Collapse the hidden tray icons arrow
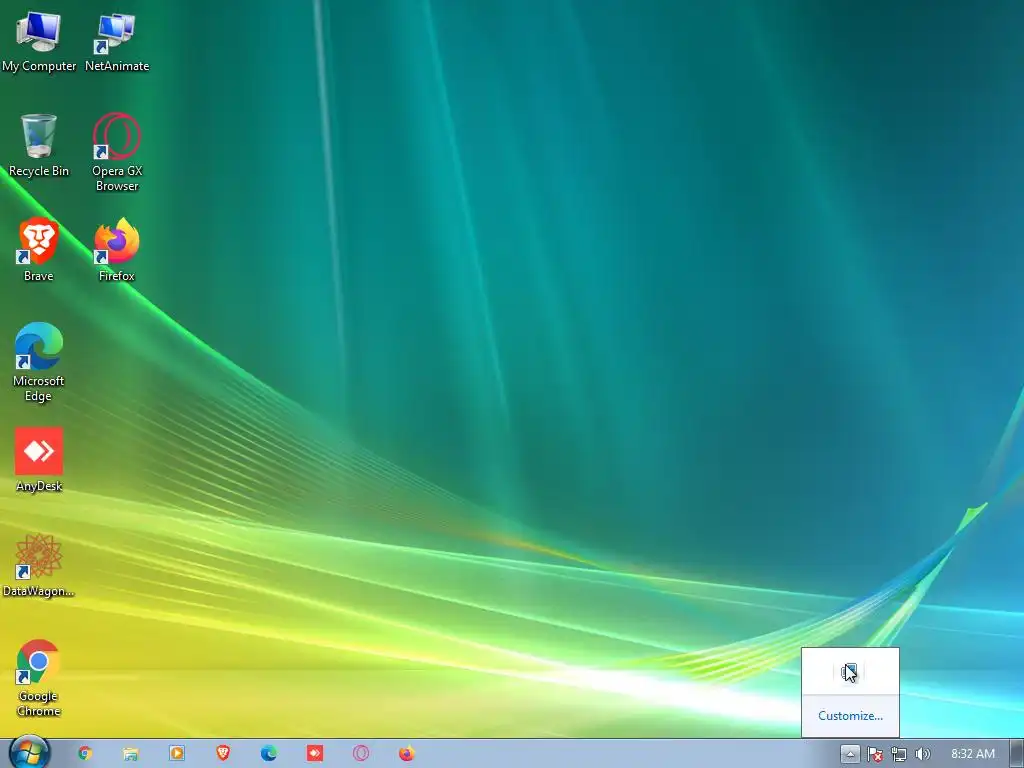1024x768 pixels. tap(850, 754)
